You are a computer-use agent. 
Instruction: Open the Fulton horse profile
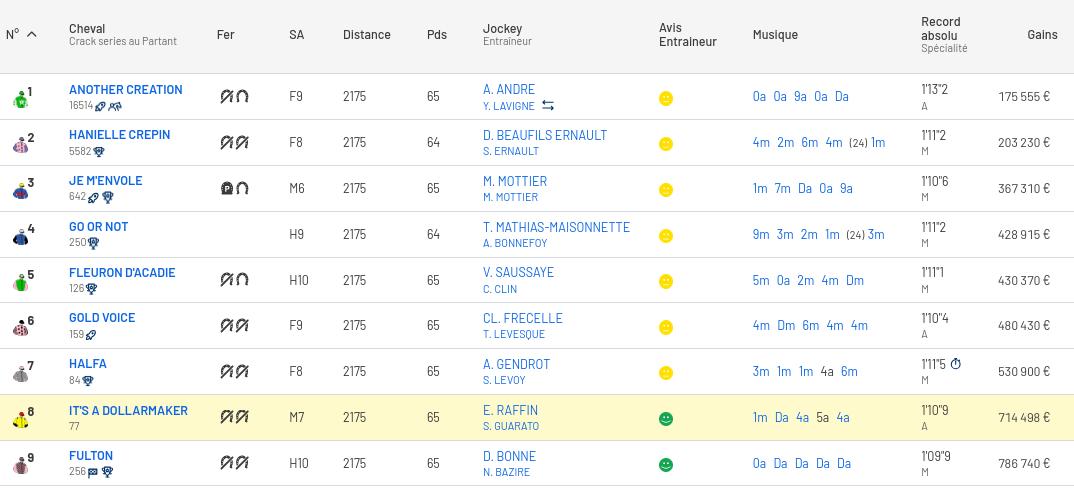[91, 456]
